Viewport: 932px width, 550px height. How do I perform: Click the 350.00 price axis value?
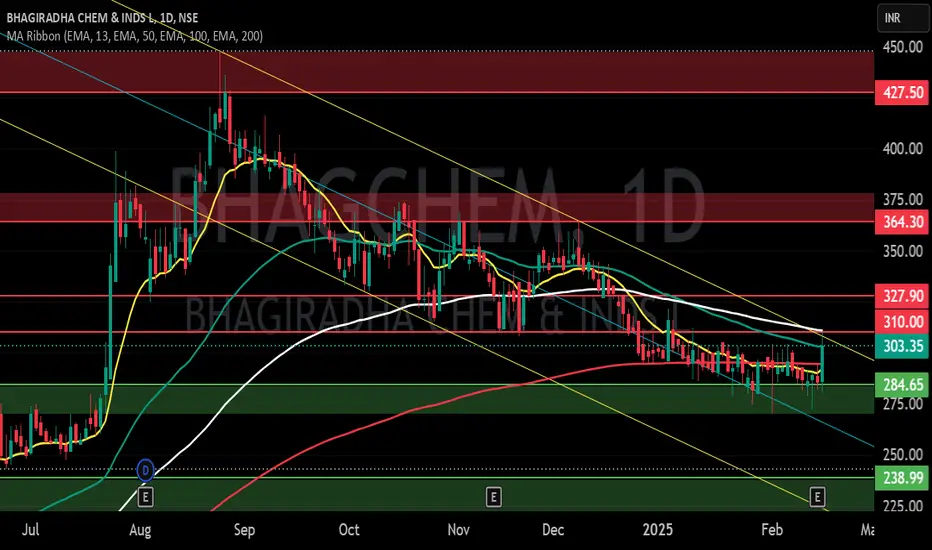click(x=902, y=251)
